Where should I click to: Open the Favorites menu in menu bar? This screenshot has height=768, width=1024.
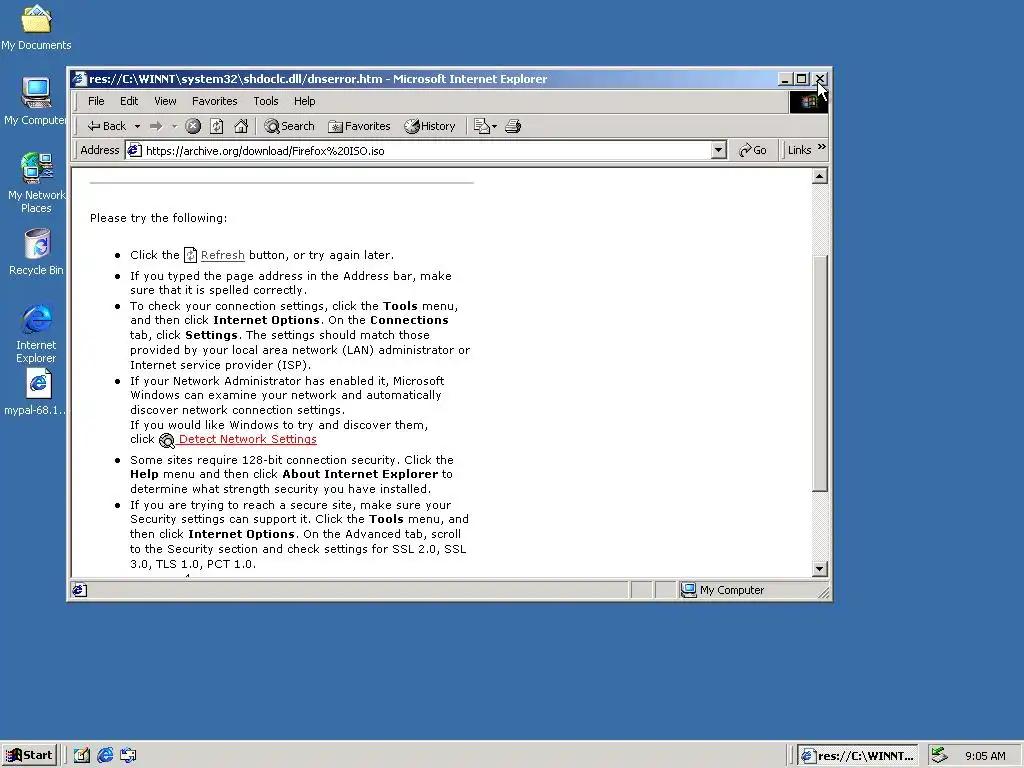point(214,101)
